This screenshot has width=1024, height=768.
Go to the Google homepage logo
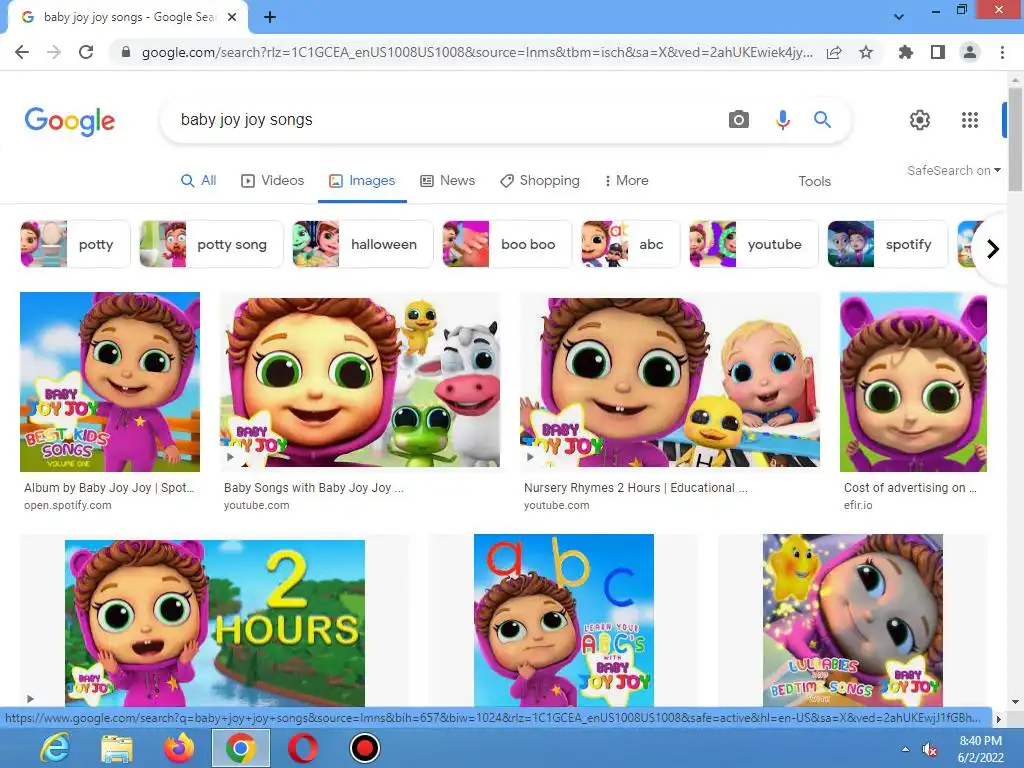point(70,121)
